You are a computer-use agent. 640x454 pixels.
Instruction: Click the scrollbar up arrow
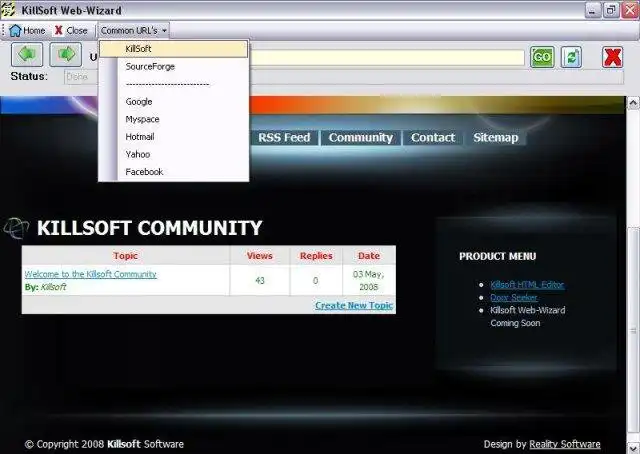pyautogui.click(x=633, y=102)
